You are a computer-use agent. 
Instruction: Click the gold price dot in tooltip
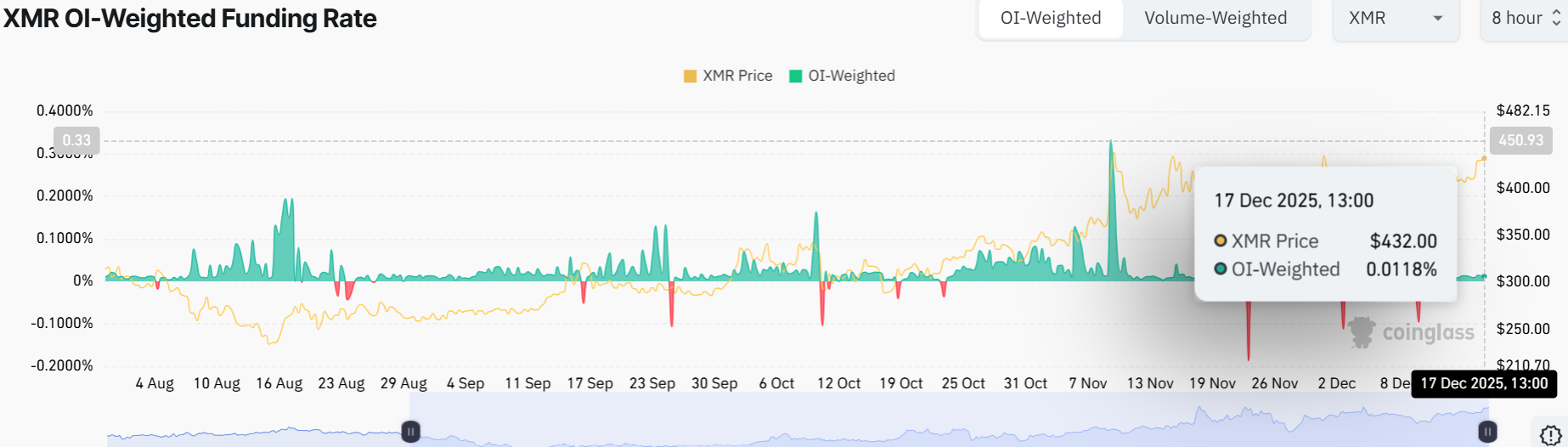[1221, 241]
